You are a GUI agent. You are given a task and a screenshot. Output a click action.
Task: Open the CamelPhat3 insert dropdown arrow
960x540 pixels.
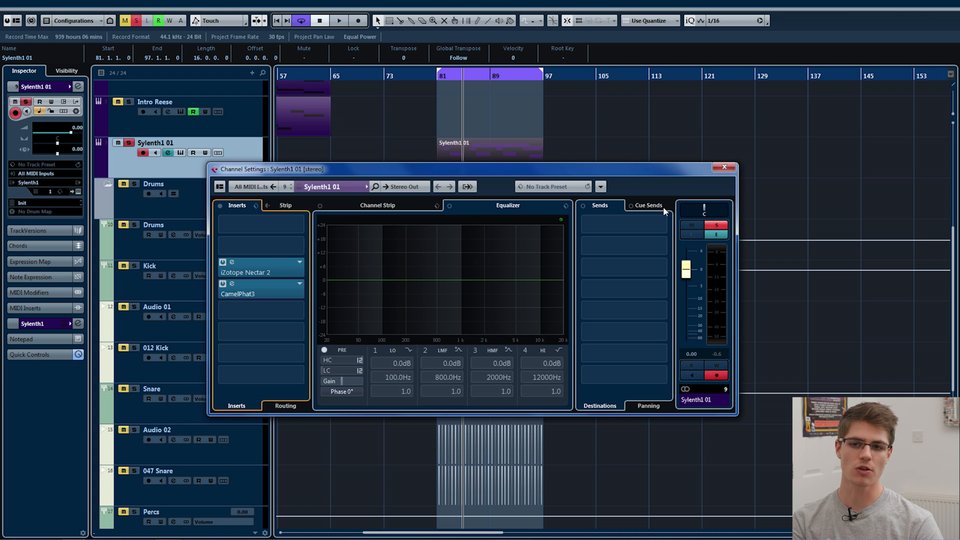[299, 283]
